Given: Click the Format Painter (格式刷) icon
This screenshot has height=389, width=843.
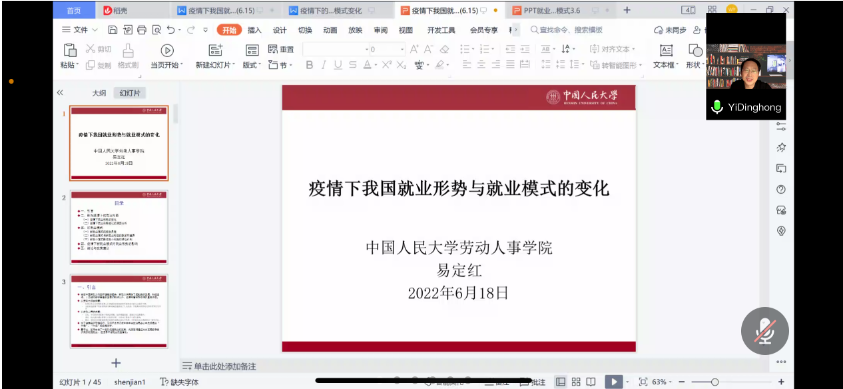Looking at the screenshot, I should click(x=128, y=50).
